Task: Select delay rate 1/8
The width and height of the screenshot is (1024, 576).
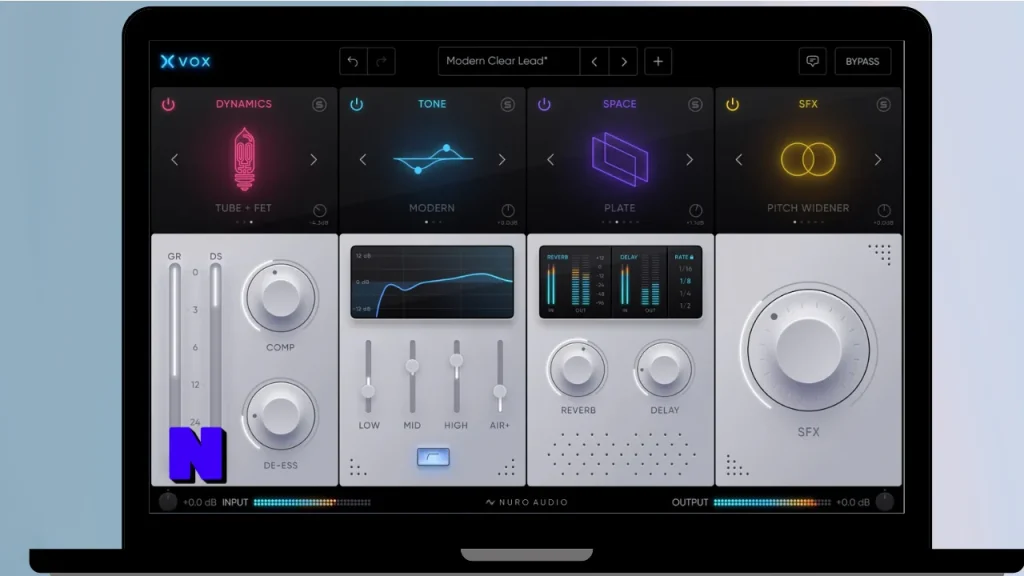Action: tap(685, 281)
